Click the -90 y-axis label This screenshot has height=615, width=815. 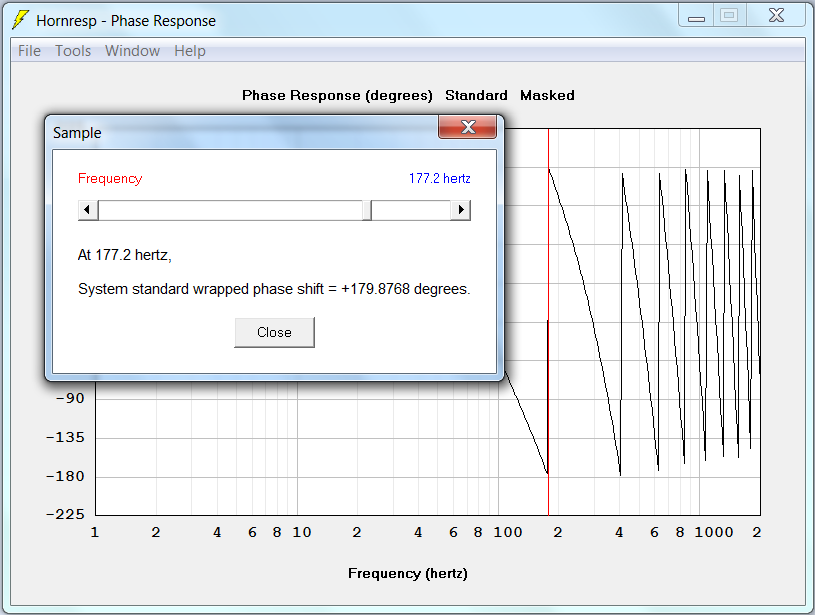point(70,399)
